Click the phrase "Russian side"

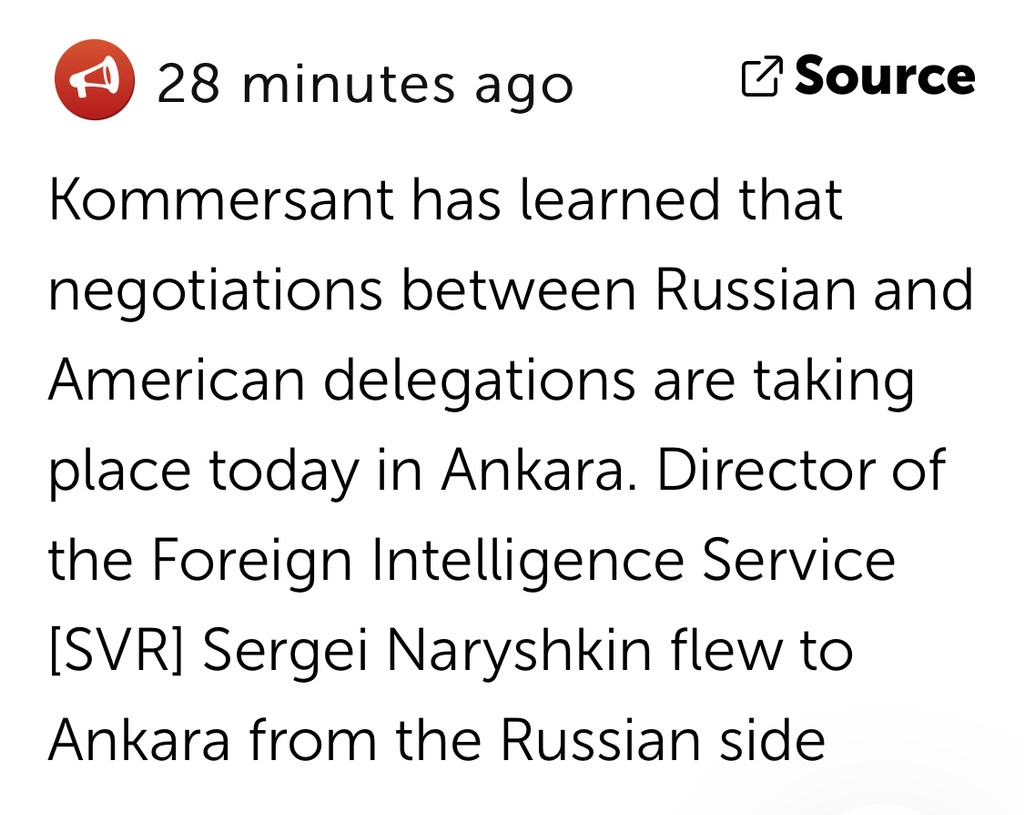(663, 740)
